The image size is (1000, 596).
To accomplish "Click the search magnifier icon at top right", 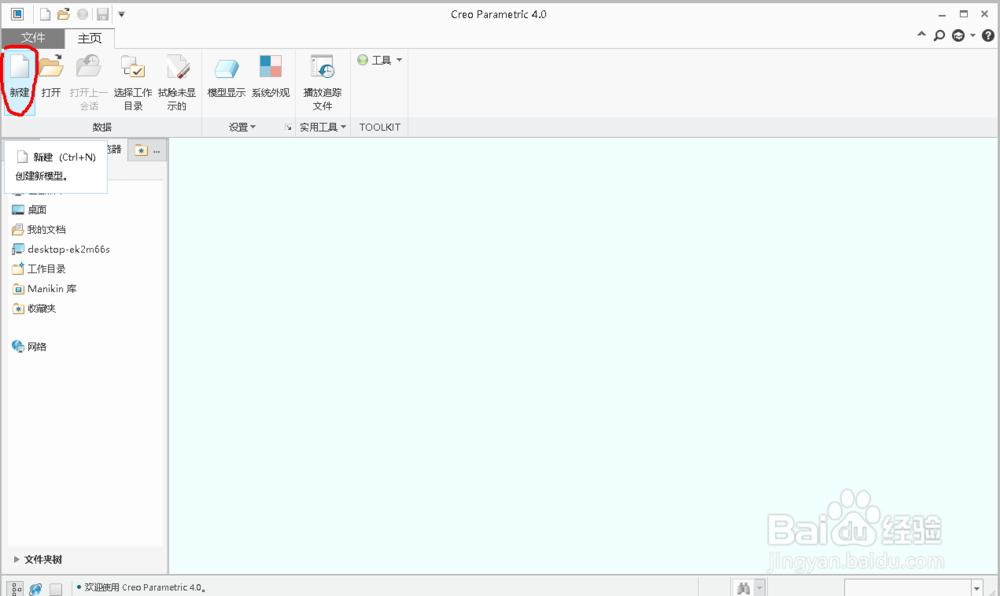I will (x=939, y=36).
